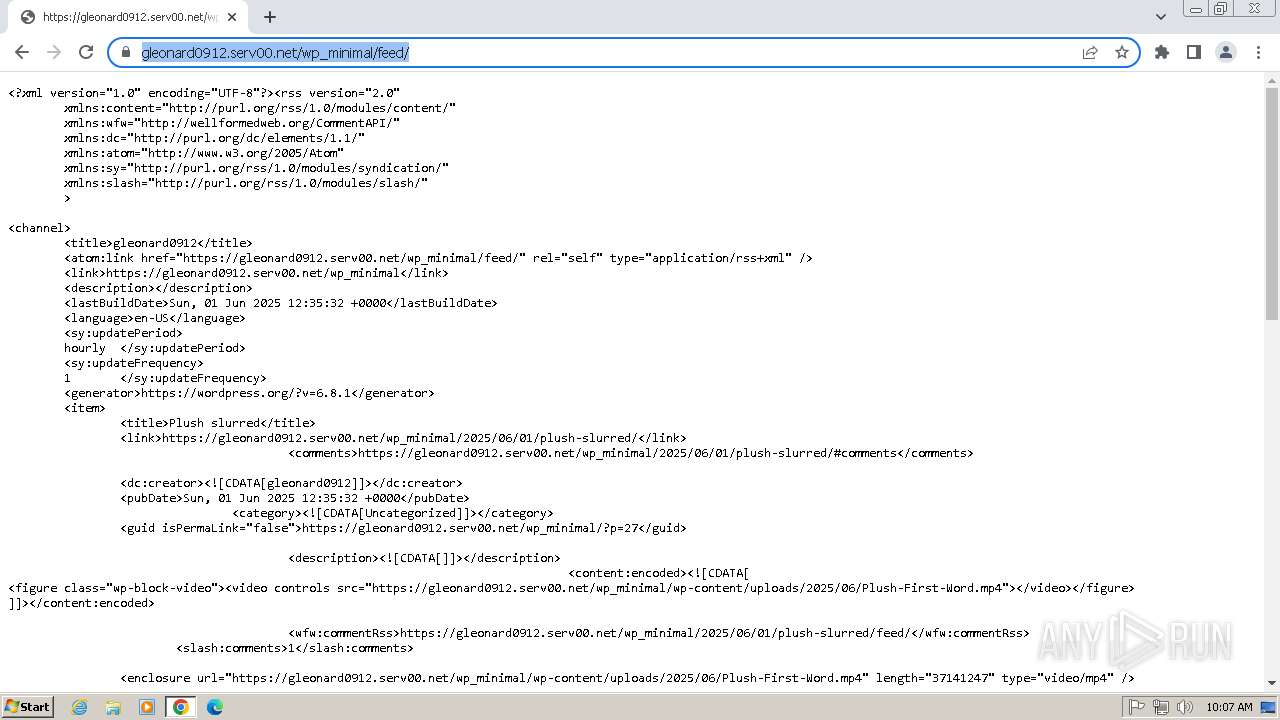Screen dimensions: 1280x720
Task: Click the Uncategorized category line
Action: [x=393, y=513]
